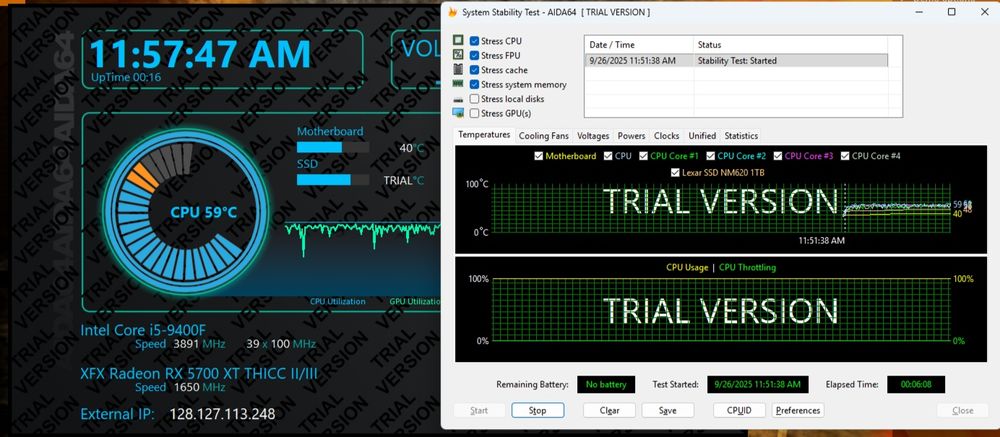
Task: Click the Test Started time field
Action: (x=758, y=385)
